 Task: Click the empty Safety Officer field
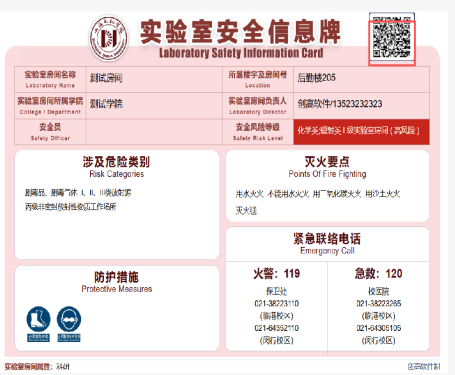(x=154, y=132)
